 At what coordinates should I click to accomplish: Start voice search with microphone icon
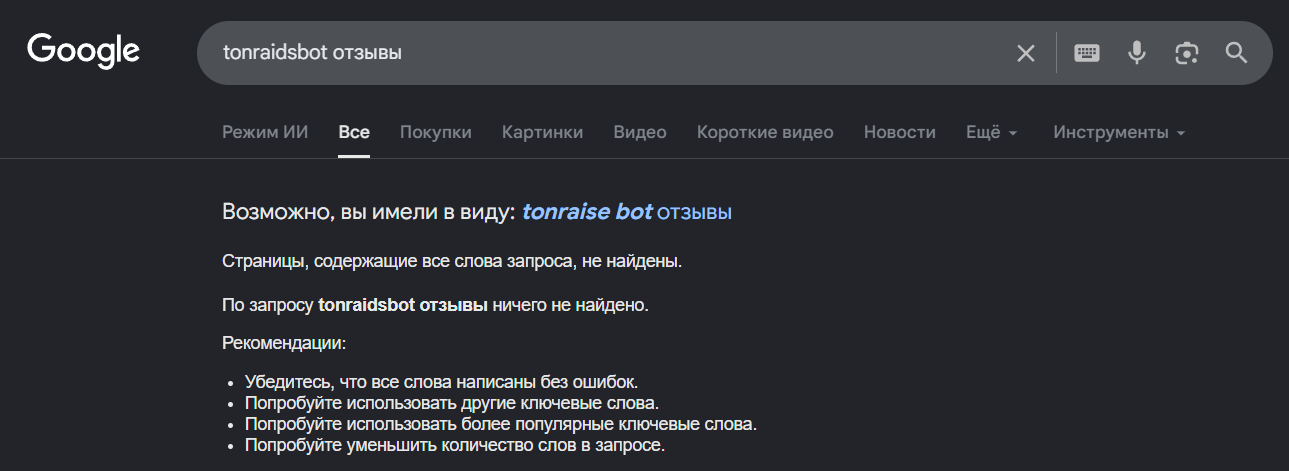click(1137, 53)
